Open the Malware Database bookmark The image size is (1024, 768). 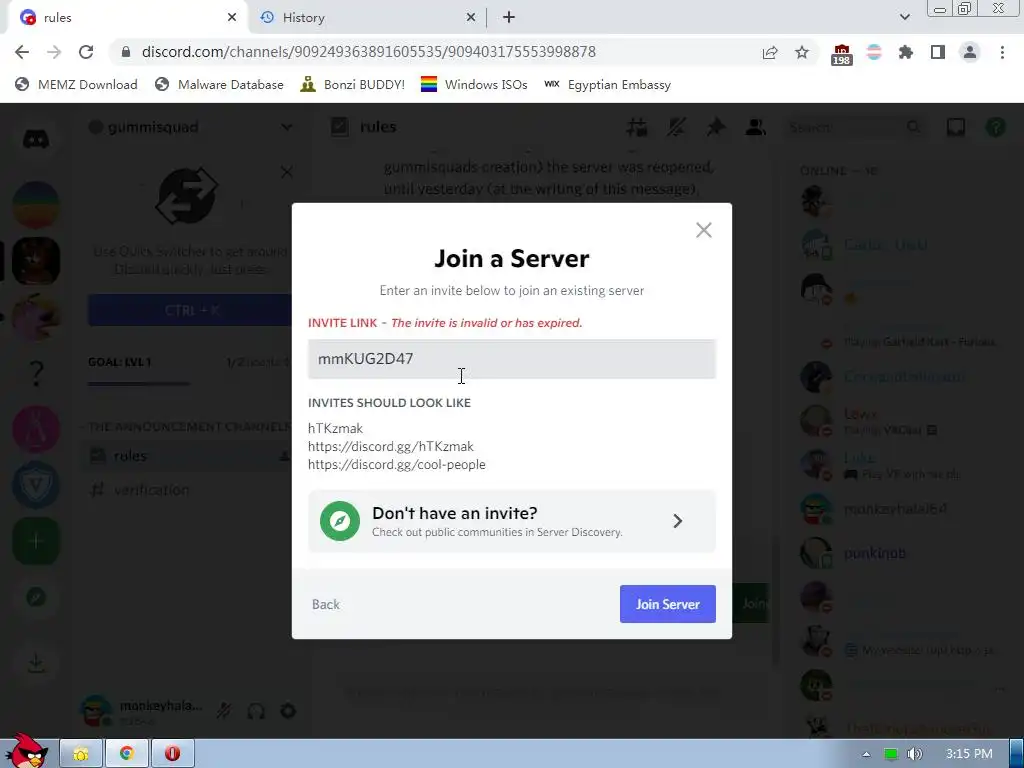219,85
